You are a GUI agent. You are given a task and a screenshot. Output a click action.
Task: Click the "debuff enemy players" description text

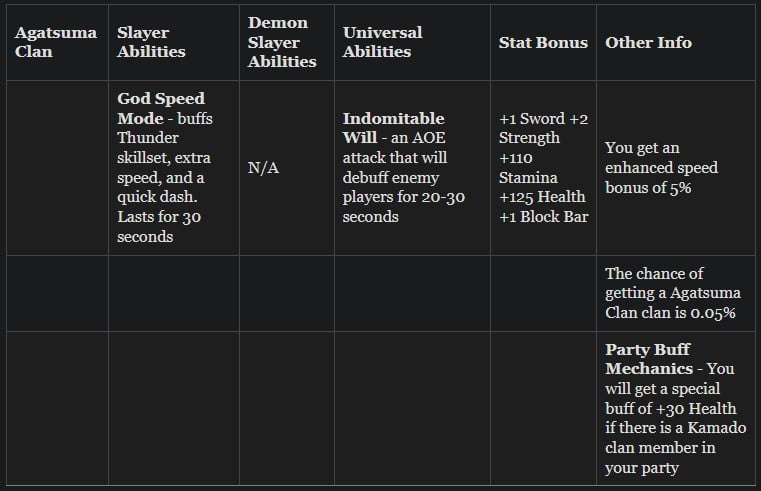click(x=393, y=187)
